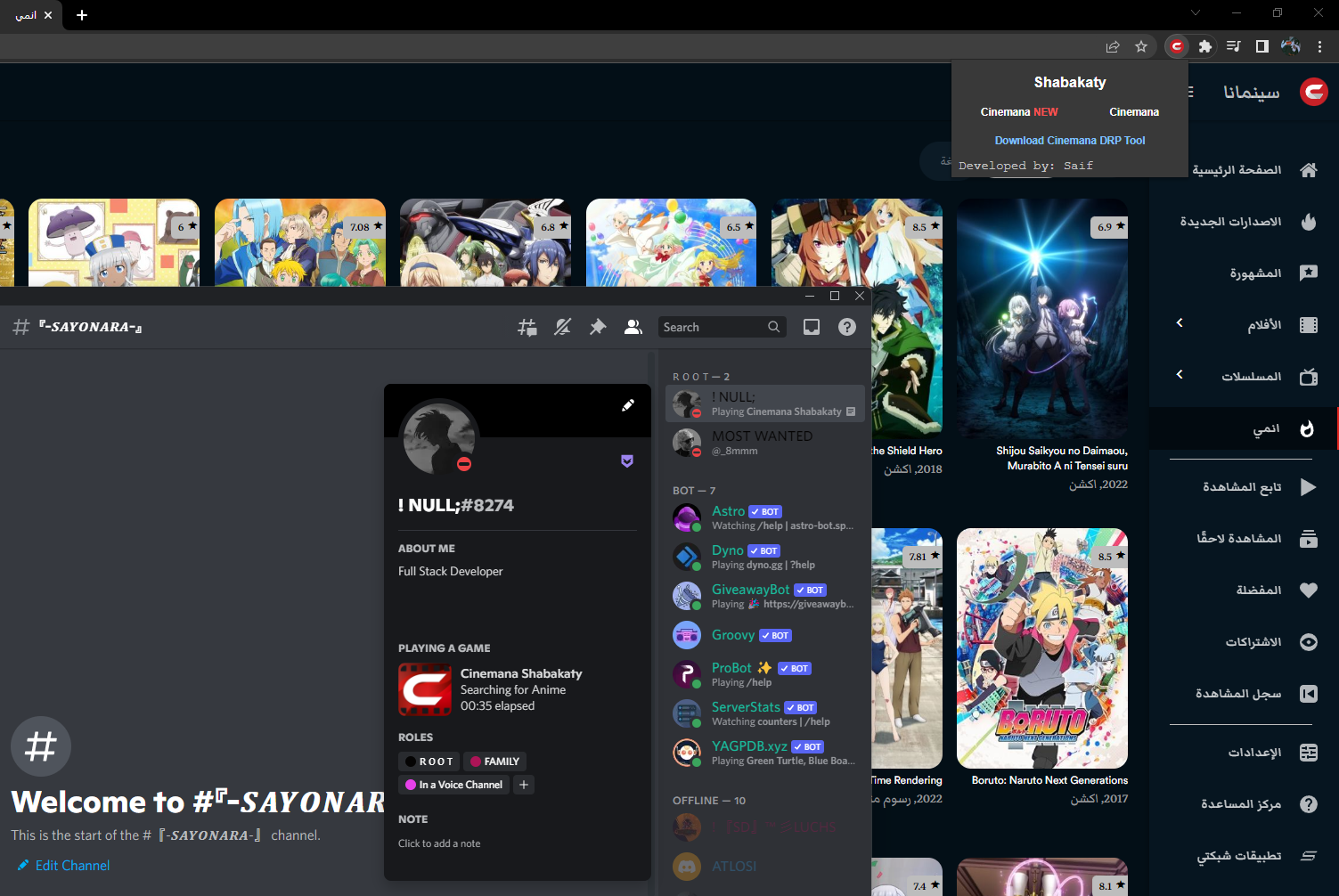
Task: Bookmark page with star icon
Action: click(1141, 46)
